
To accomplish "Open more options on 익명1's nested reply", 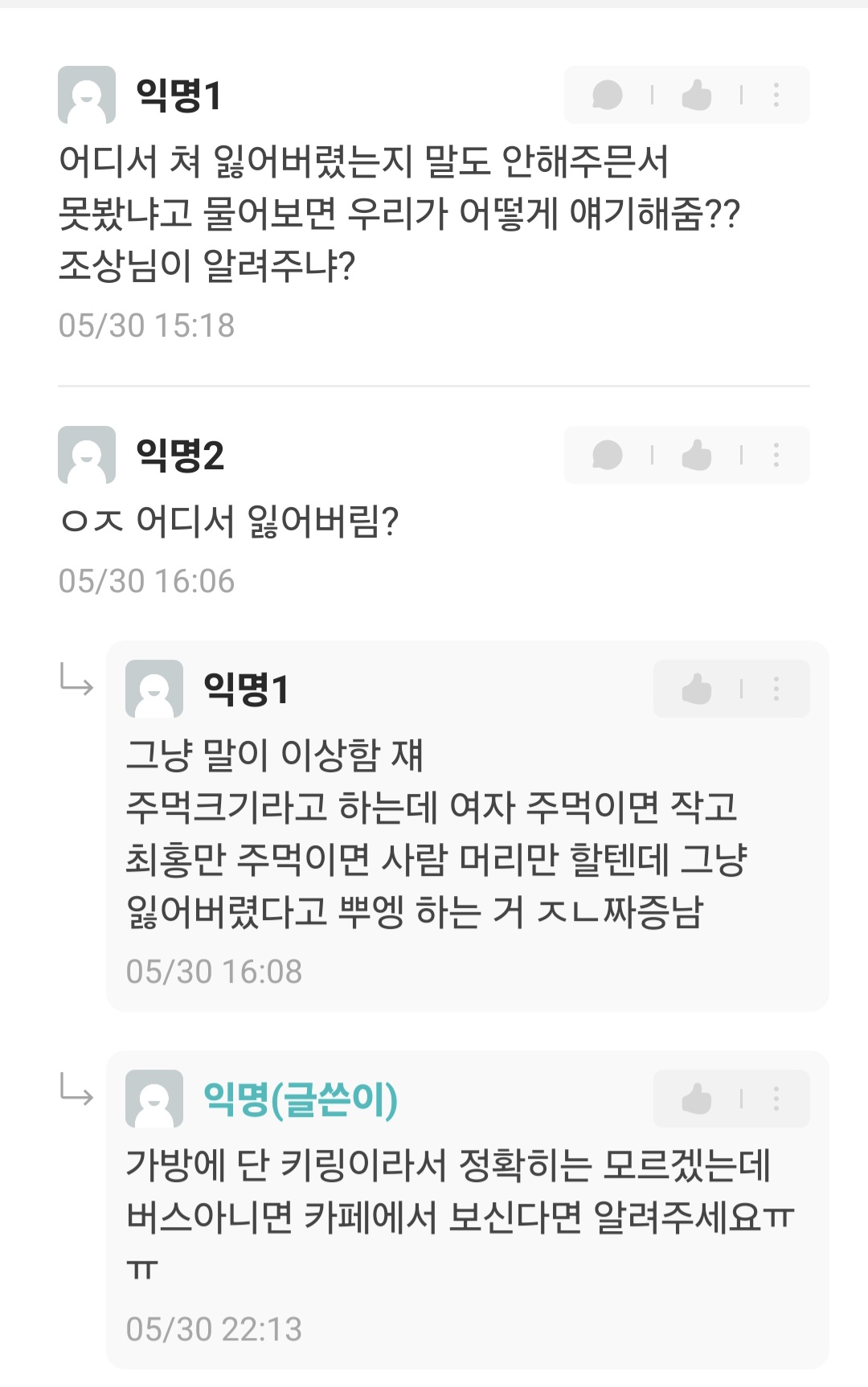I will 776,689.
